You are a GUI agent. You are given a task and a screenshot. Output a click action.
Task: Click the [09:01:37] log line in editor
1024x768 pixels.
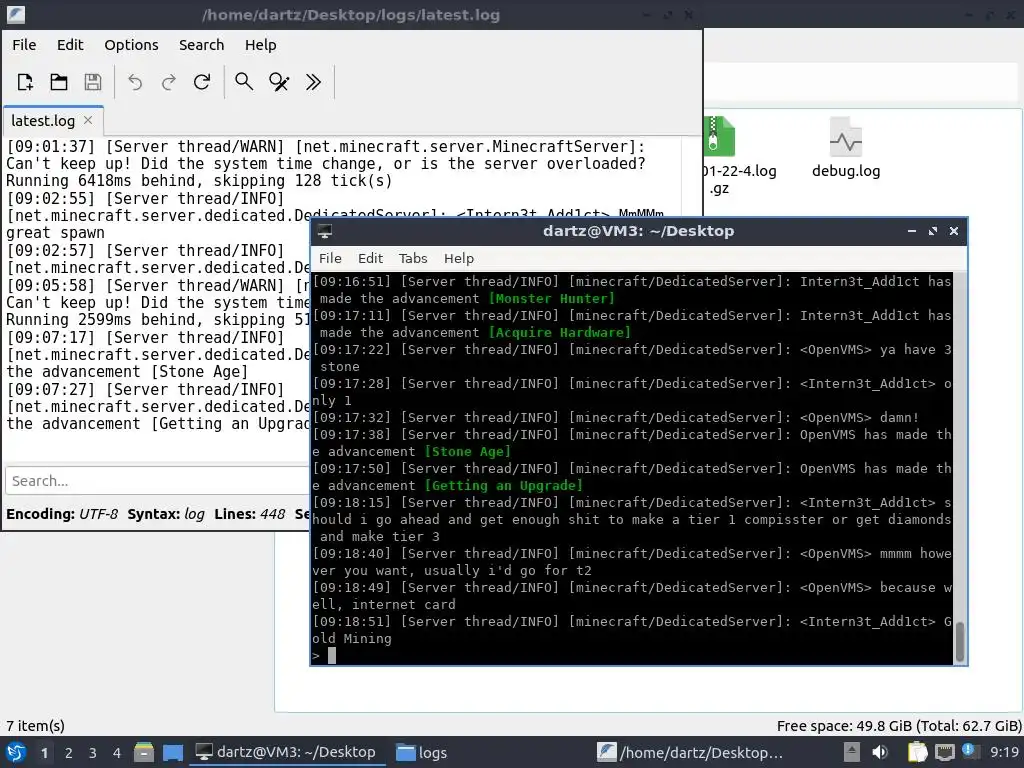tap(326, 146)
